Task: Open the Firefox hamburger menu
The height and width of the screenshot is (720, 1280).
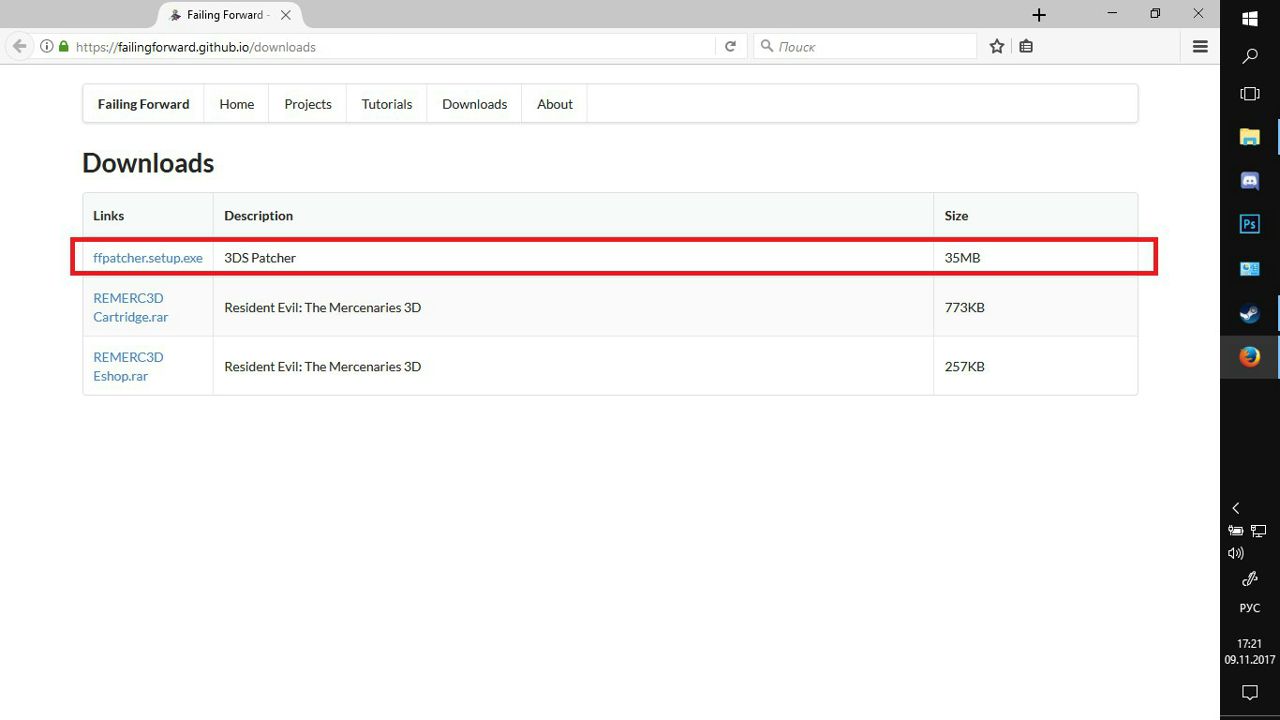Action: [x=1200, y=46]
